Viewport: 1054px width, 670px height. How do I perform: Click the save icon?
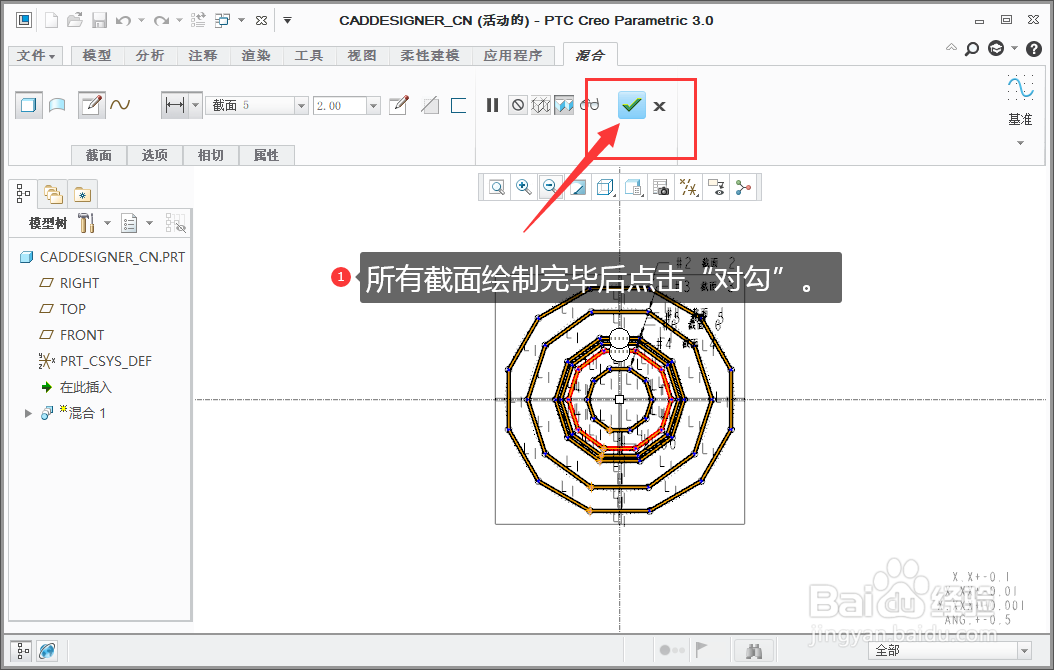click(x=99, y=20)
